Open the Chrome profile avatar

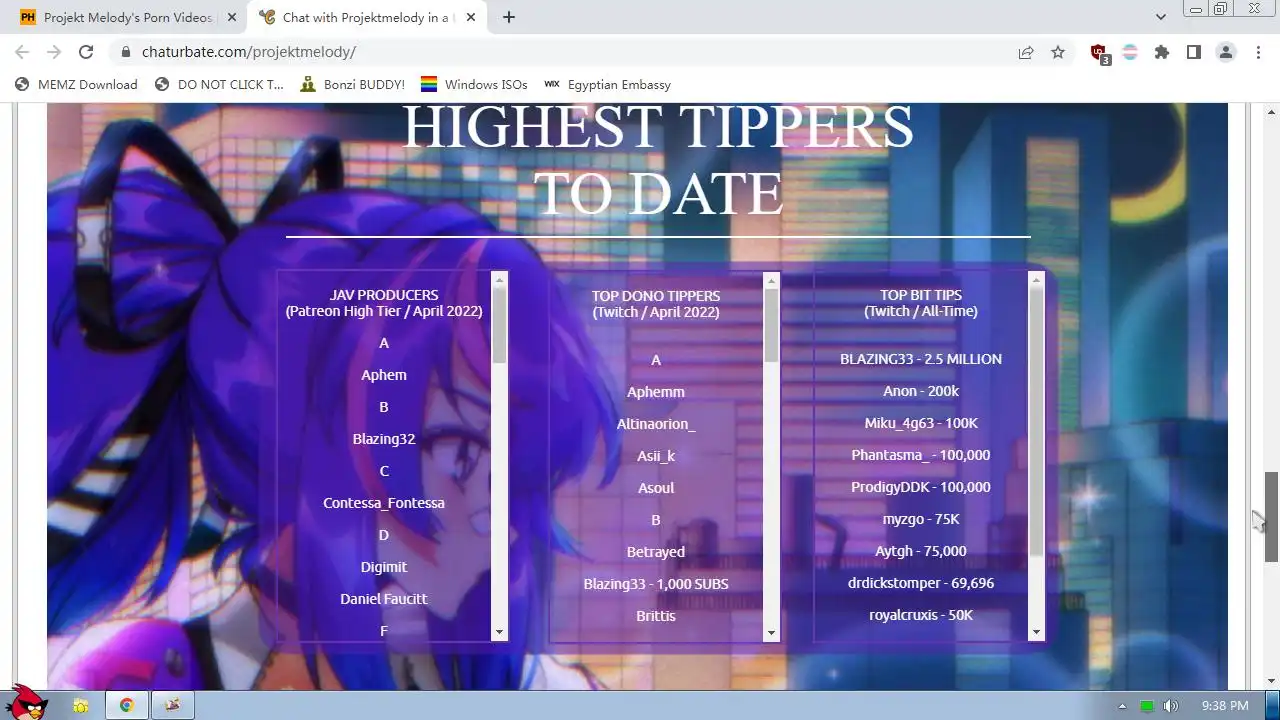coord(1226,52)
